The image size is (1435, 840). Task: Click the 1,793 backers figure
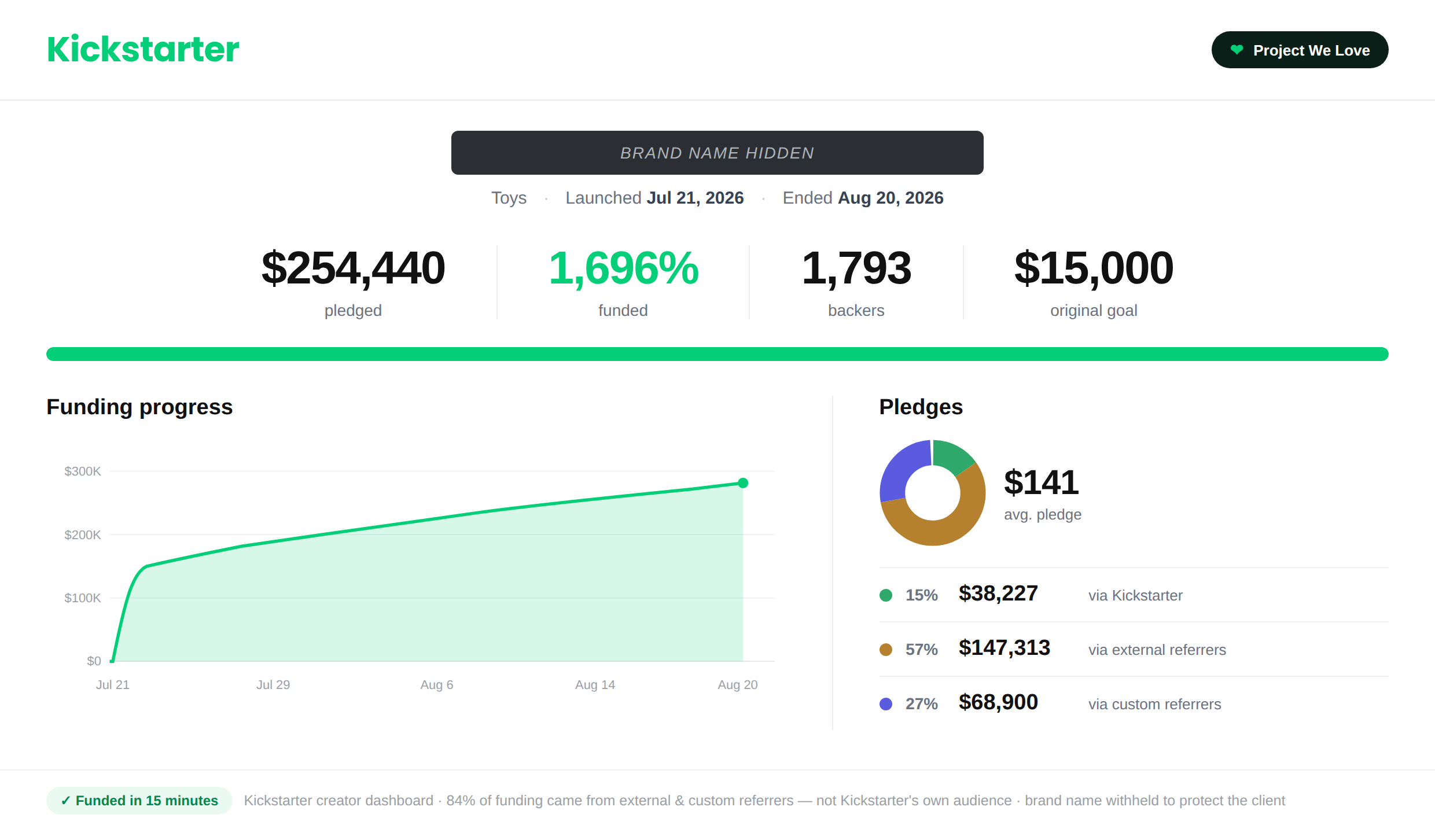click(856, 268)
